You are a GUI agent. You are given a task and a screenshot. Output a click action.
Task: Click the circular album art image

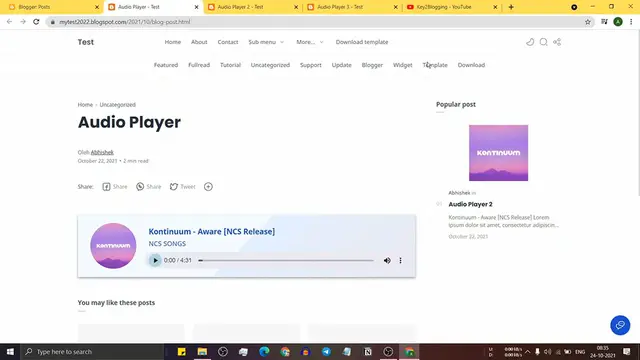click(113, 246)
